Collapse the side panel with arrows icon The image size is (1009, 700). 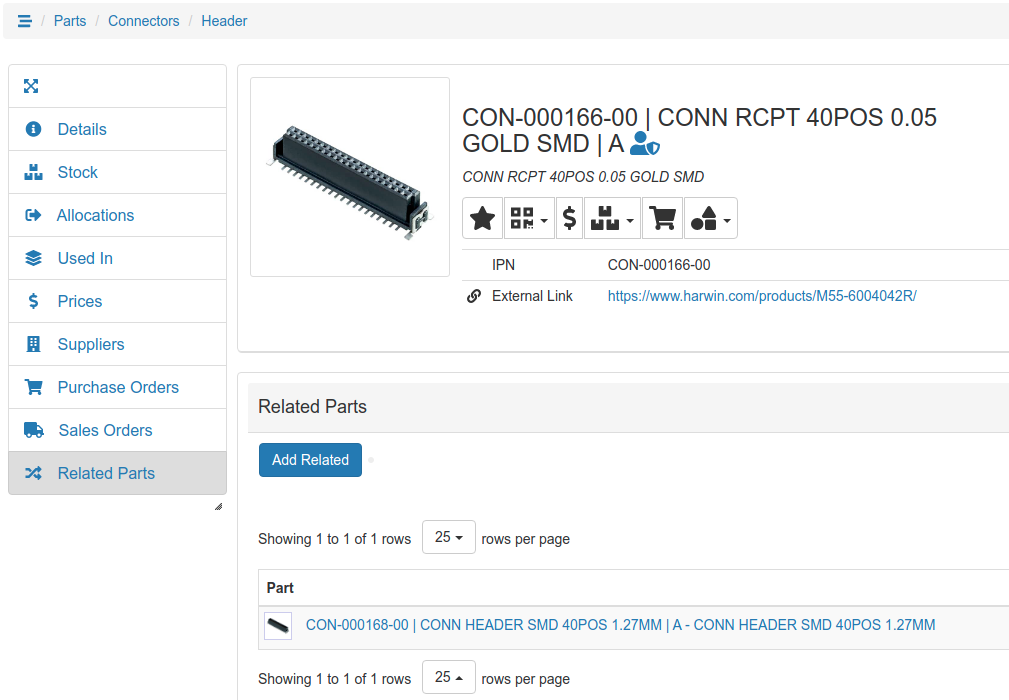(31, 86)
